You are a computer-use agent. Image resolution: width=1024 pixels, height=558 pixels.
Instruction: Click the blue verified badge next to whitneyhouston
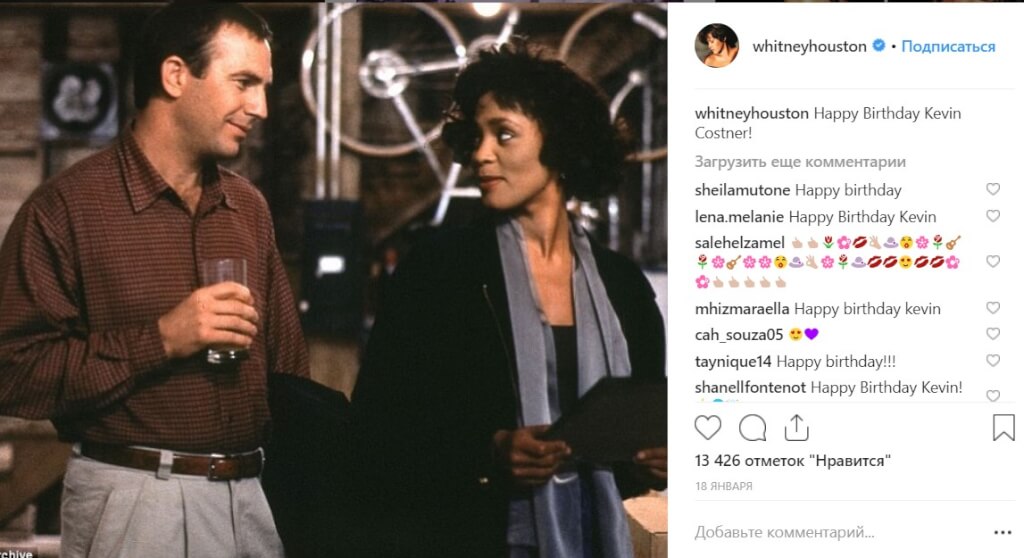pos(879,46)
